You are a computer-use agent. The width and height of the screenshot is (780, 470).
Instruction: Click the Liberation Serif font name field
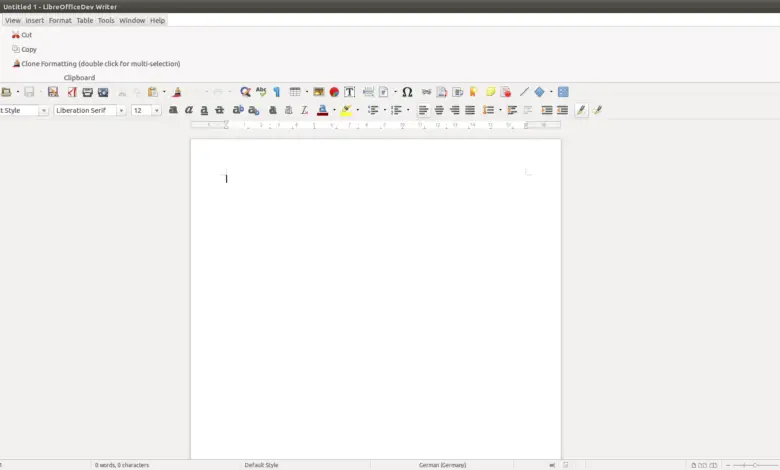(x=85, y=110)
